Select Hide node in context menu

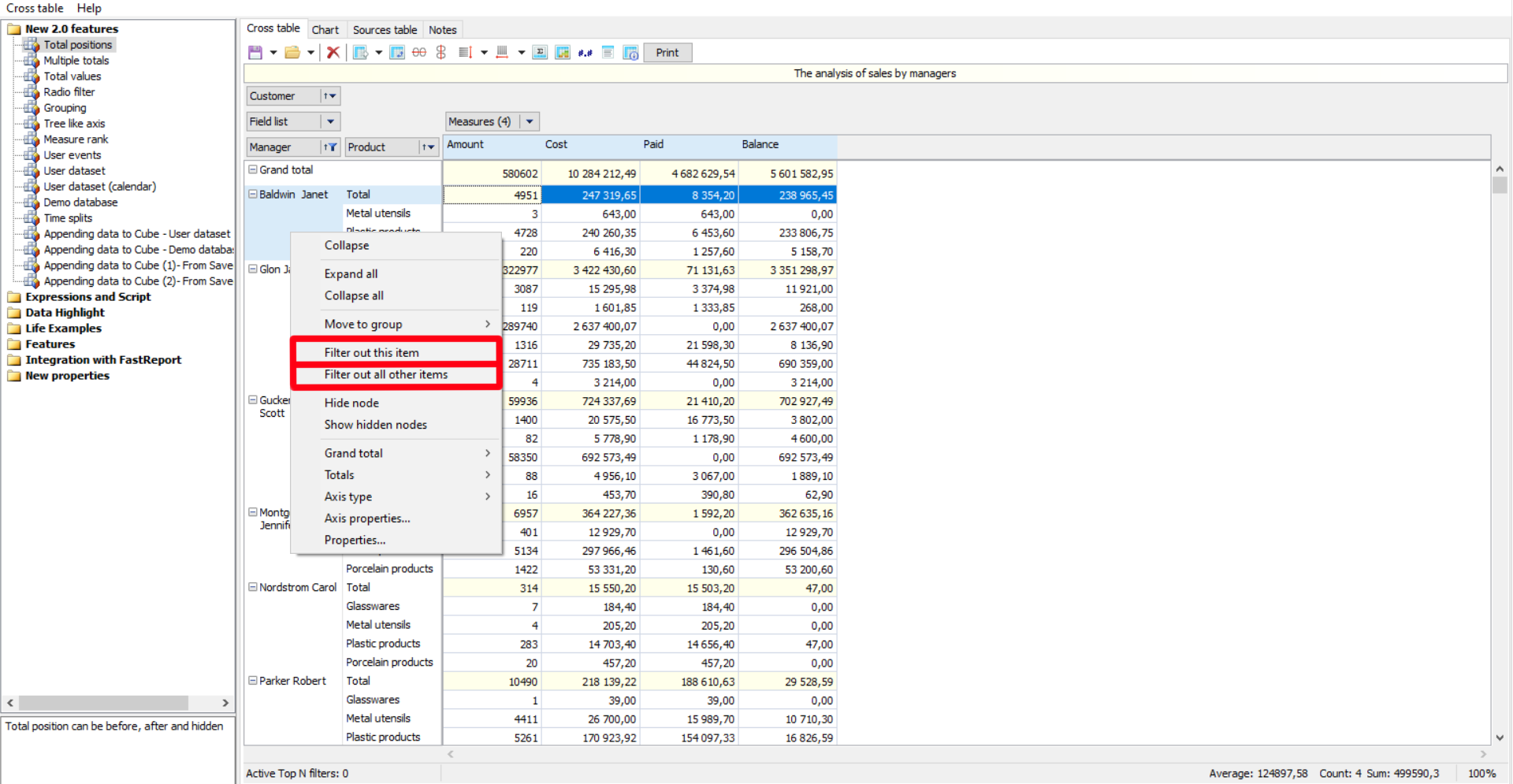tap(351, 403)
